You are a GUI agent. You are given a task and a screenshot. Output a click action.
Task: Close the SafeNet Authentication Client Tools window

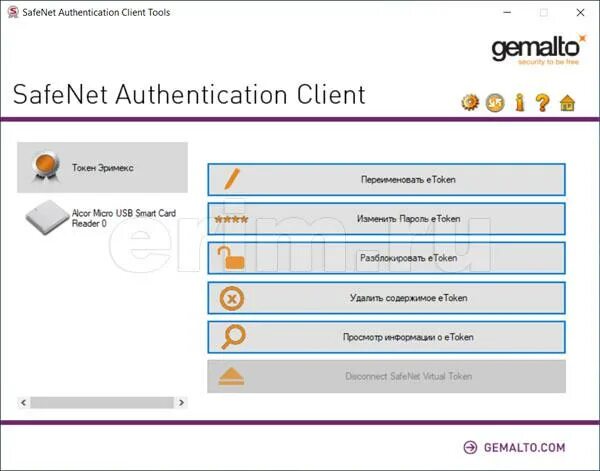[x=580, y=13]
